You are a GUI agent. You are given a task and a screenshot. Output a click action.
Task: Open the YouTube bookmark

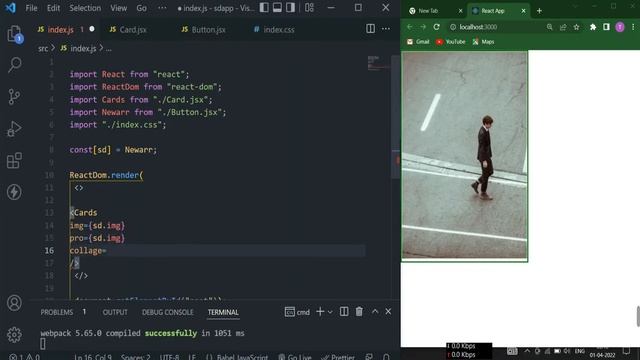[451, 42]
